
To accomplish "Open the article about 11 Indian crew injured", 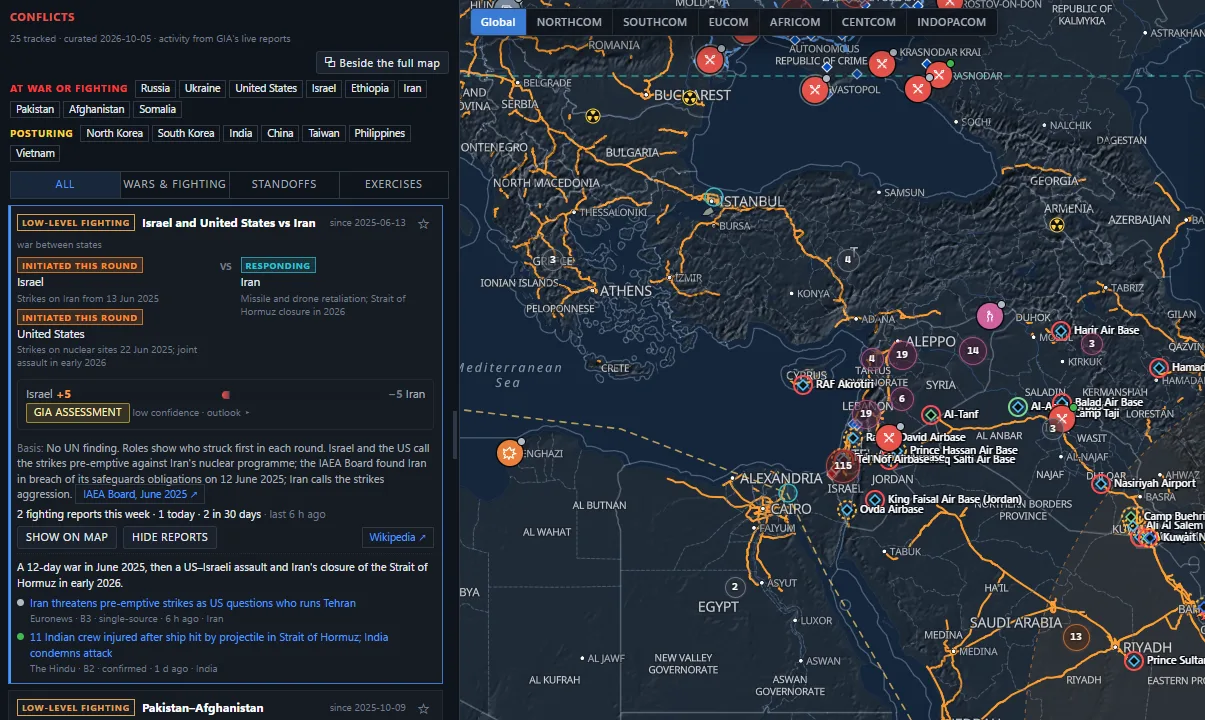I will [x=209, y=644].
